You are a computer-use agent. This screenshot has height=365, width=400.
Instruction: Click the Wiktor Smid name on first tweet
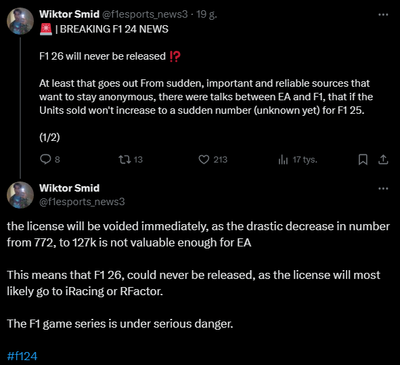(69, 14)
